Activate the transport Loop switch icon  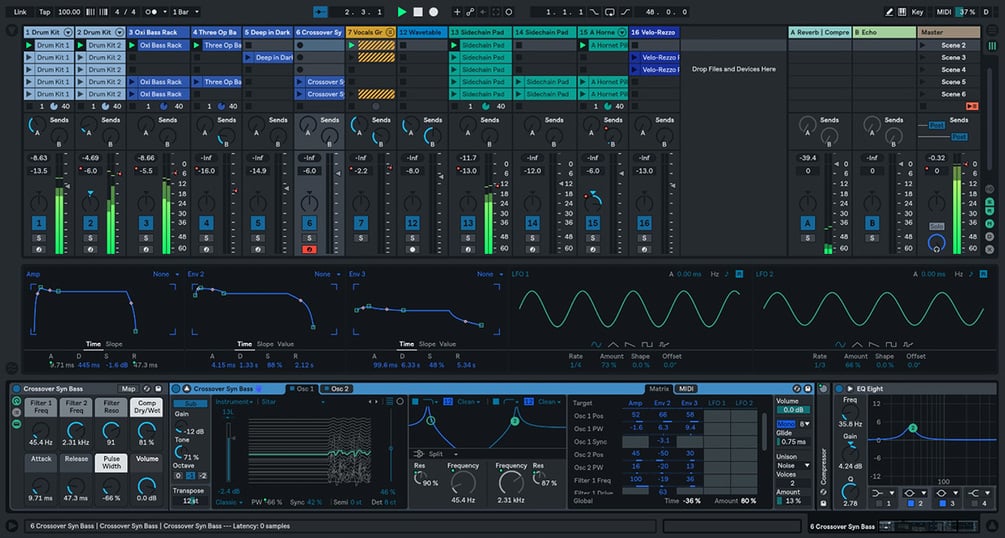[610, 12]
